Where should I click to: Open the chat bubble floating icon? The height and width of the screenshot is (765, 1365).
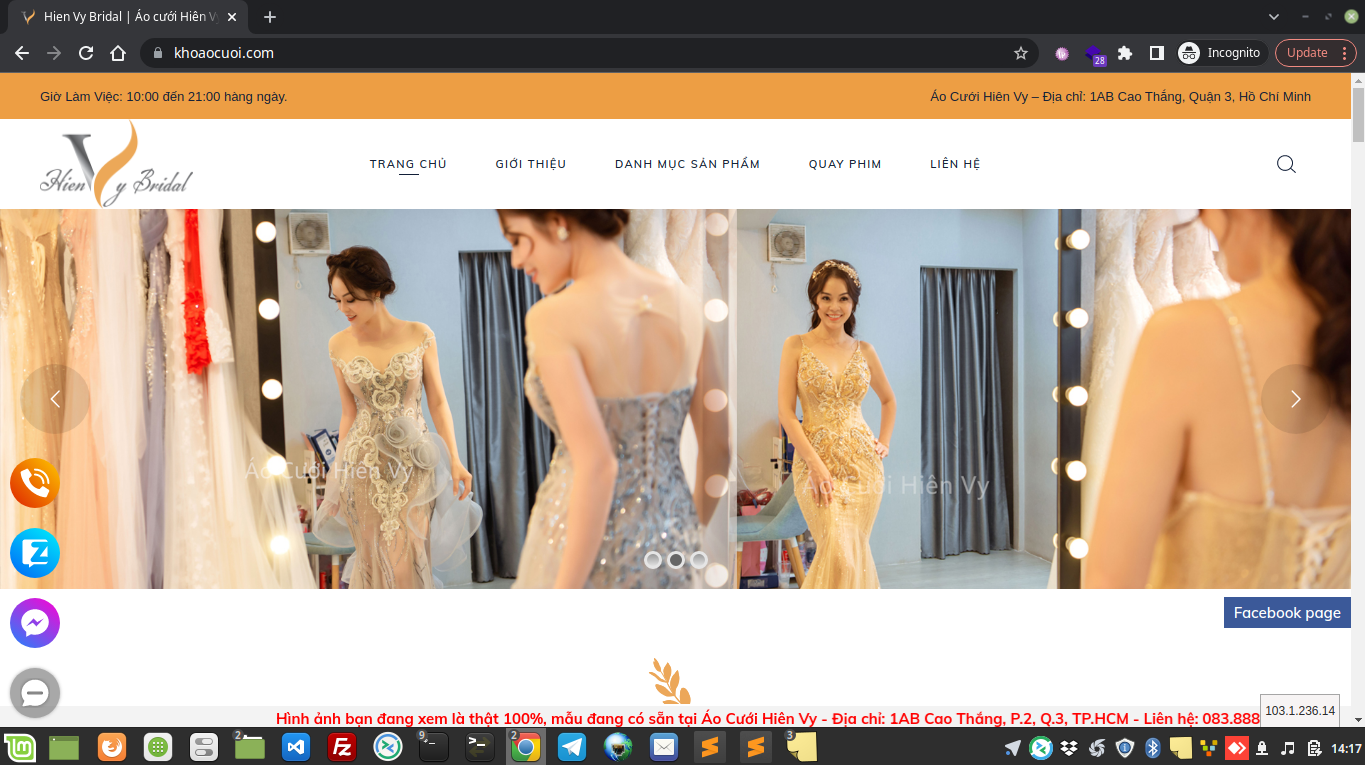35,692
